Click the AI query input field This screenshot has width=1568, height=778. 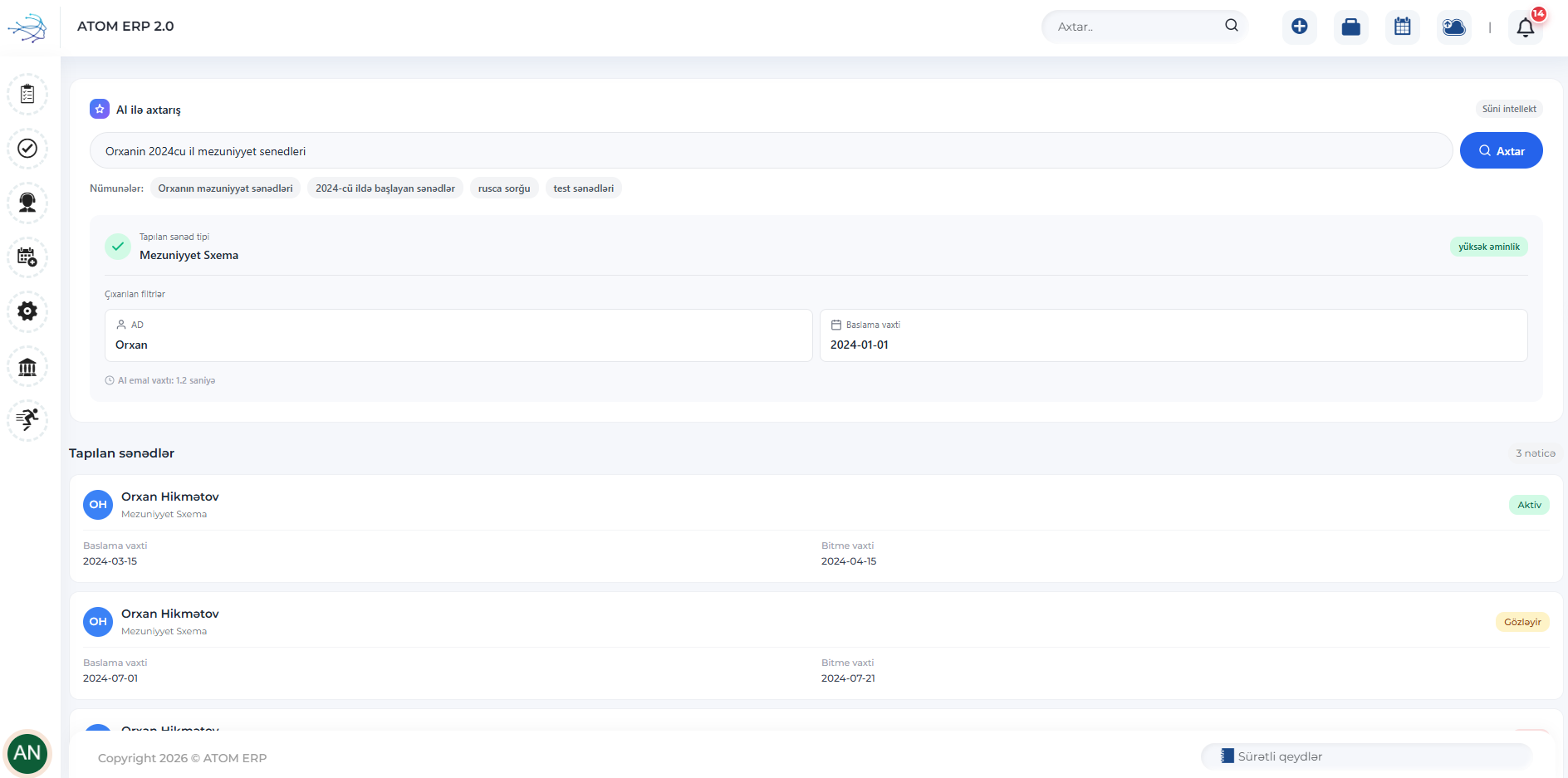pyautogui.click(x=771, y=151)
